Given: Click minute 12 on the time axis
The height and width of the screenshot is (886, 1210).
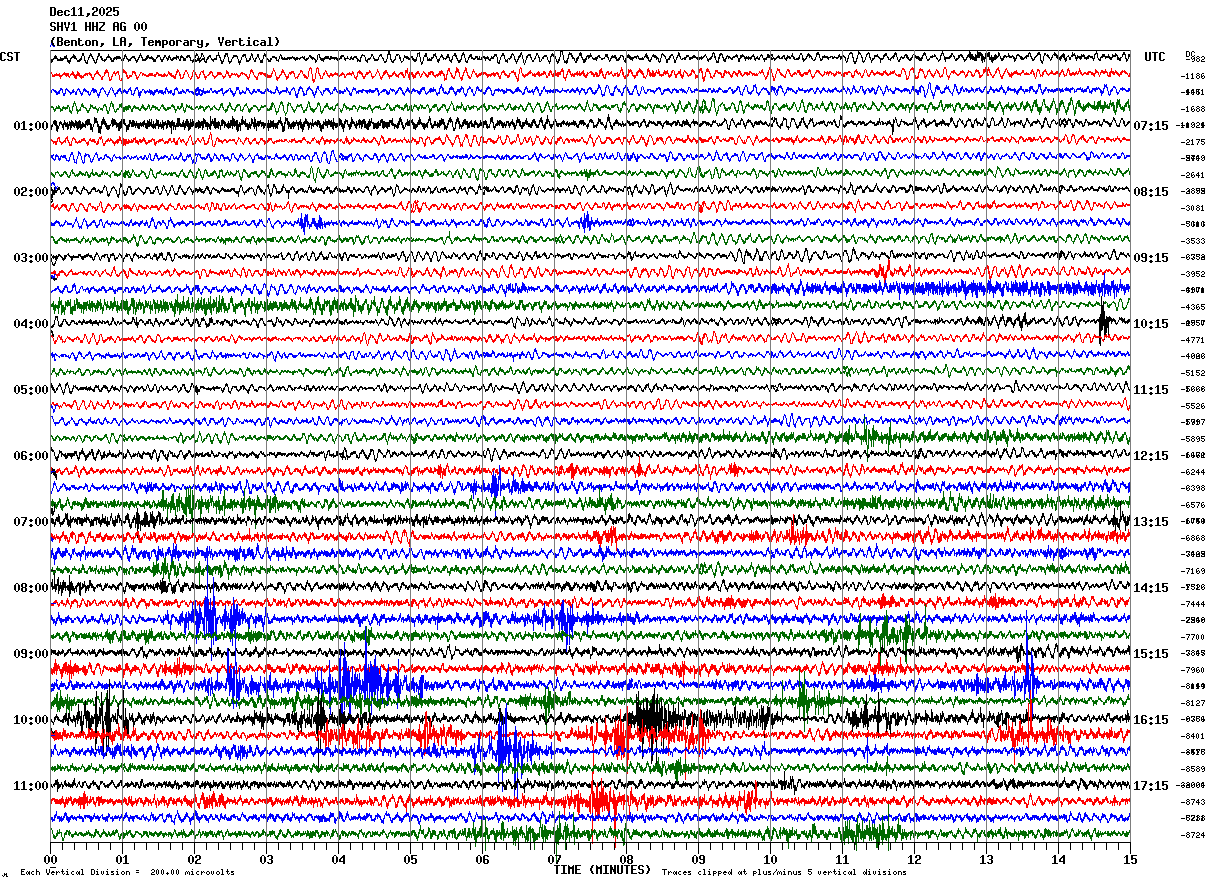Looking at the screenshot, I should [x=914, y=859].
